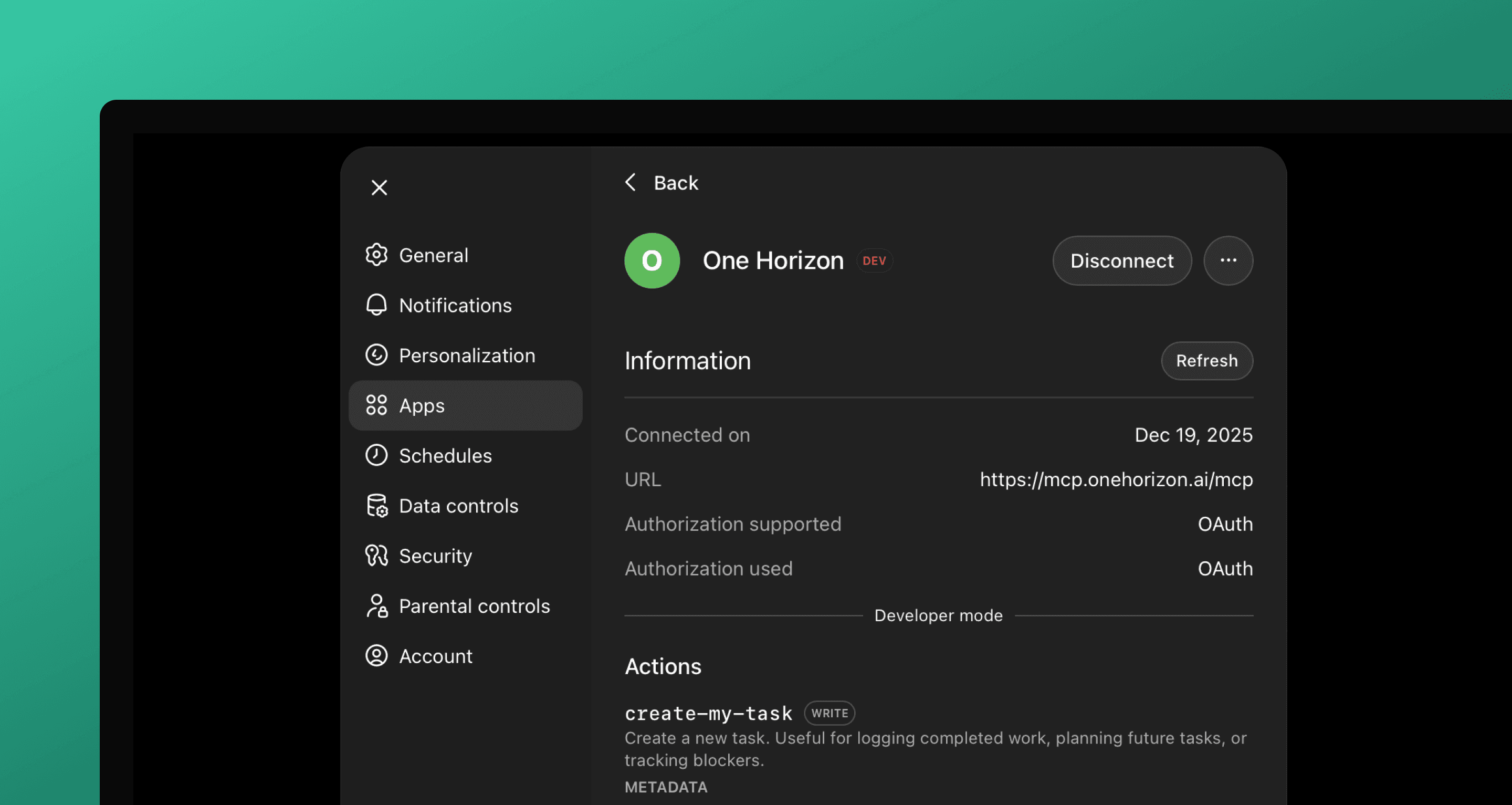Go to Account settings

click(x=466, y=656)
